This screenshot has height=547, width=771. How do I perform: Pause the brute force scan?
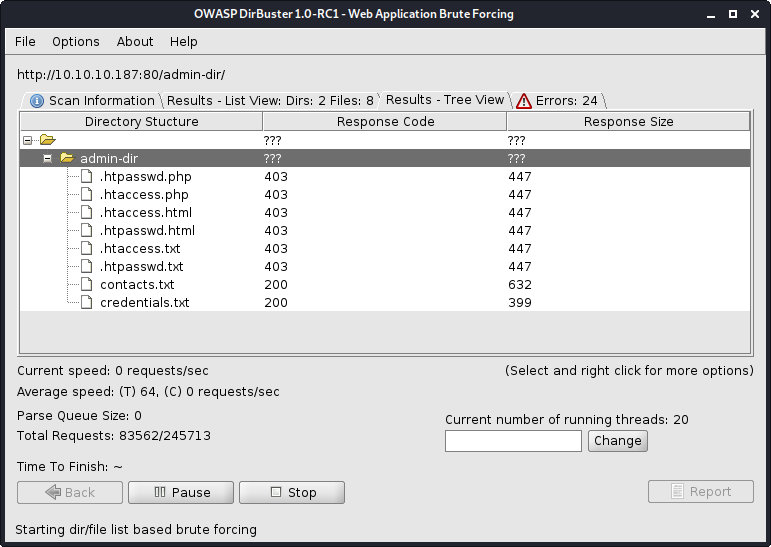[x=181, y=492]
